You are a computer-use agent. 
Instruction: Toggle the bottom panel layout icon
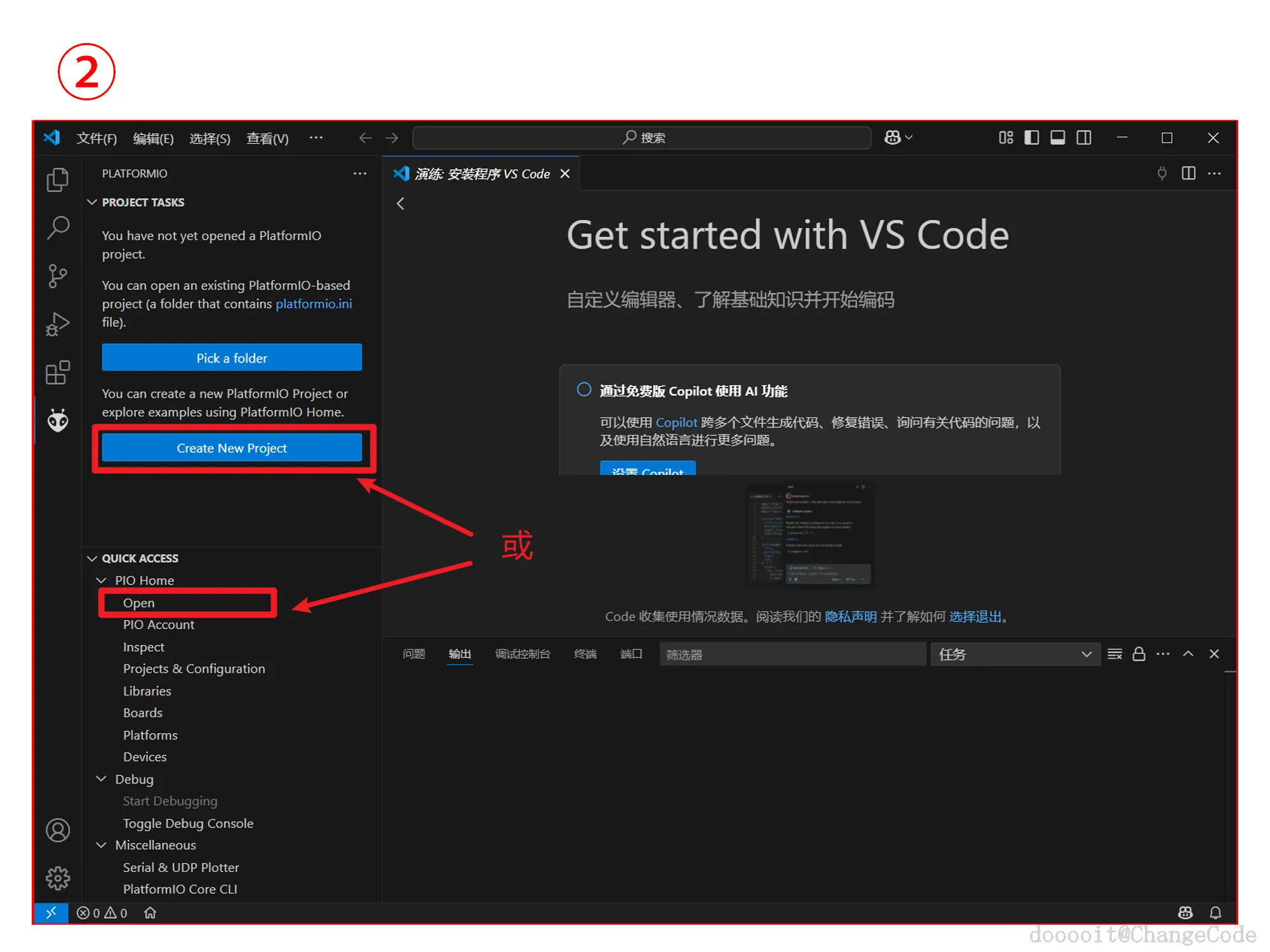[x=1057, y=138]
